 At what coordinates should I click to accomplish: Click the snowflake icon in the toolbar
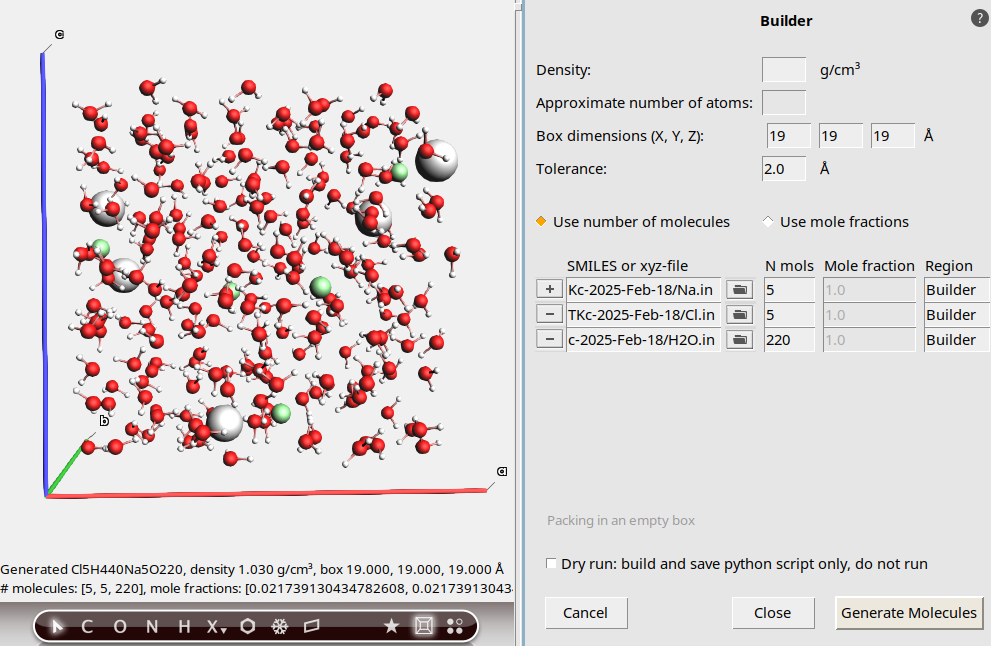click(278, 625)
